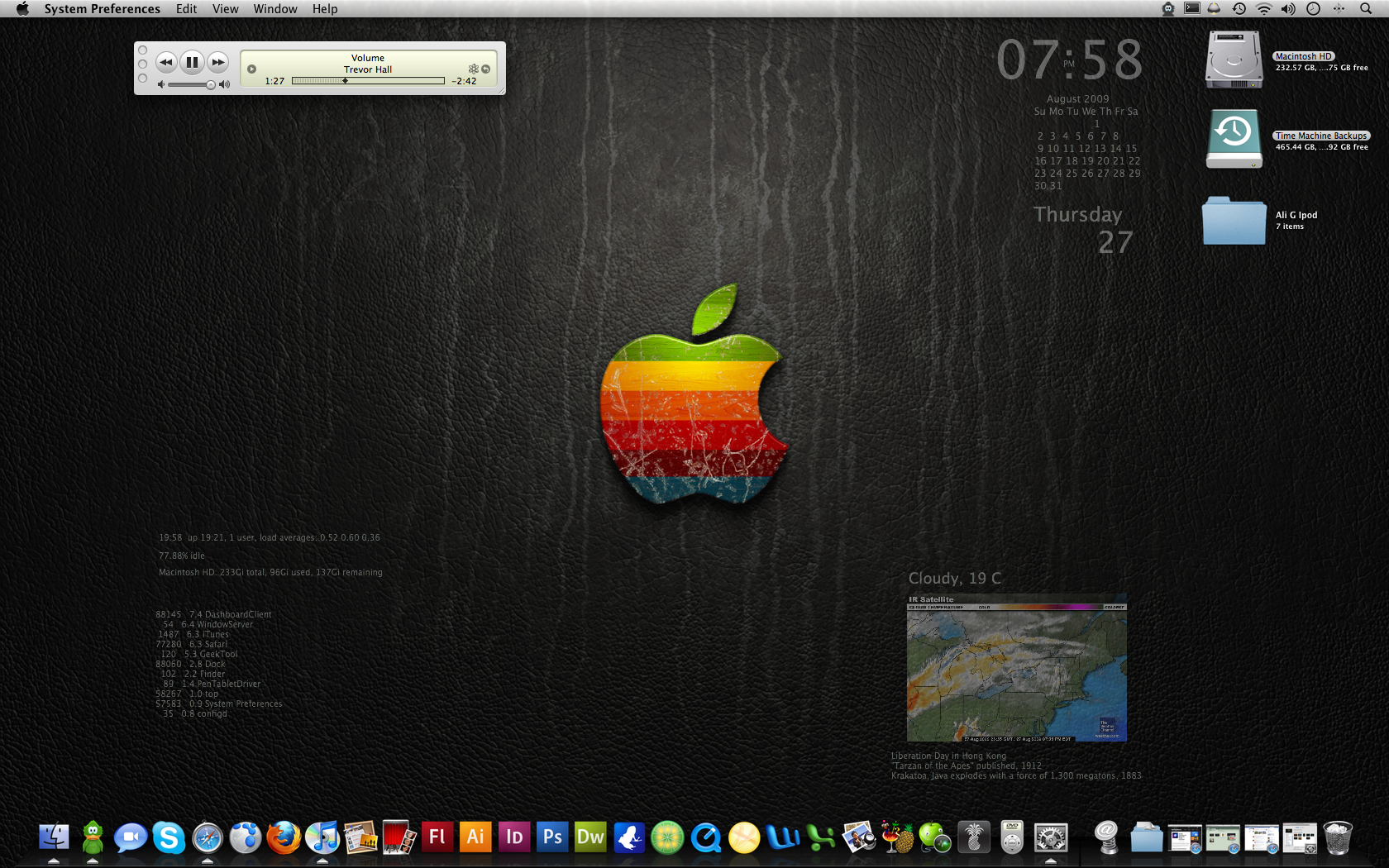Open the Safari minimized window nearest the folder stack
Screen dimensions: 1389x868
1185,837
